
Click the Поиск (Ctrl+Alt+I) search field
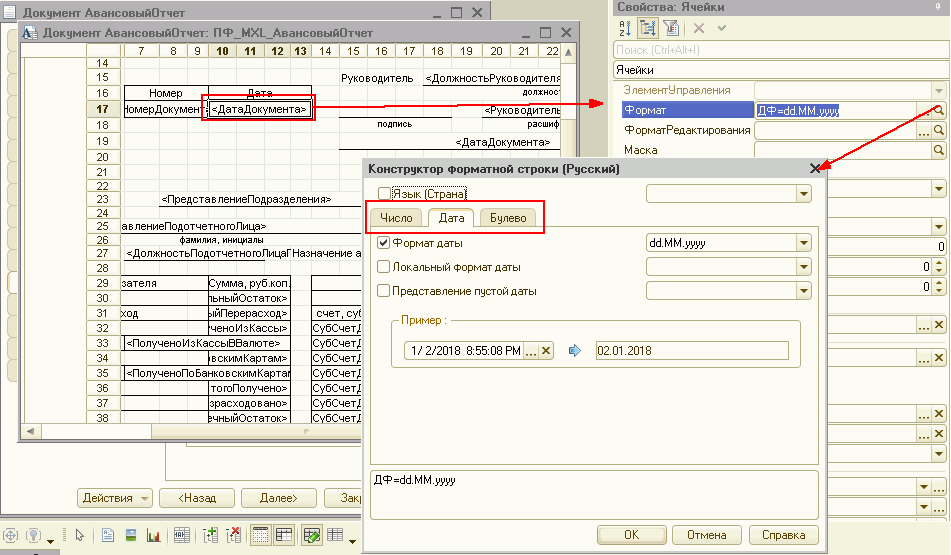point(780,50)
